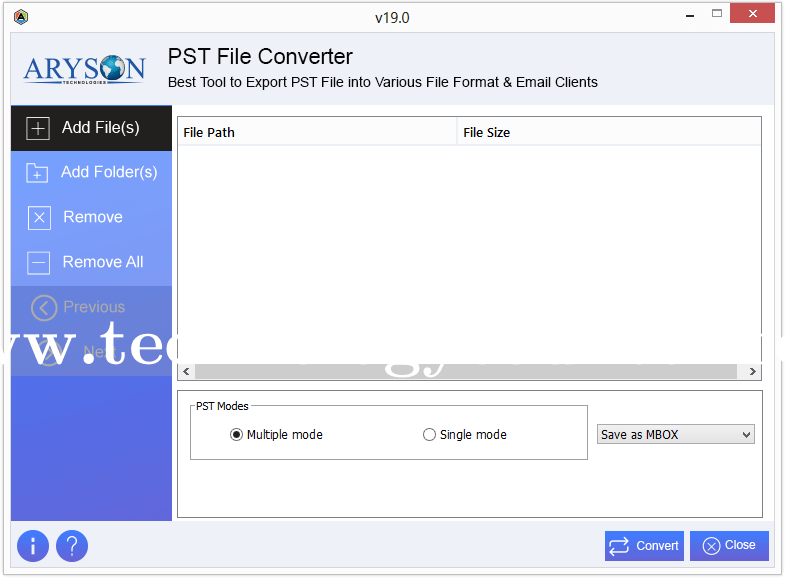Click the Previous arrow circle icon

click(44, 307)
